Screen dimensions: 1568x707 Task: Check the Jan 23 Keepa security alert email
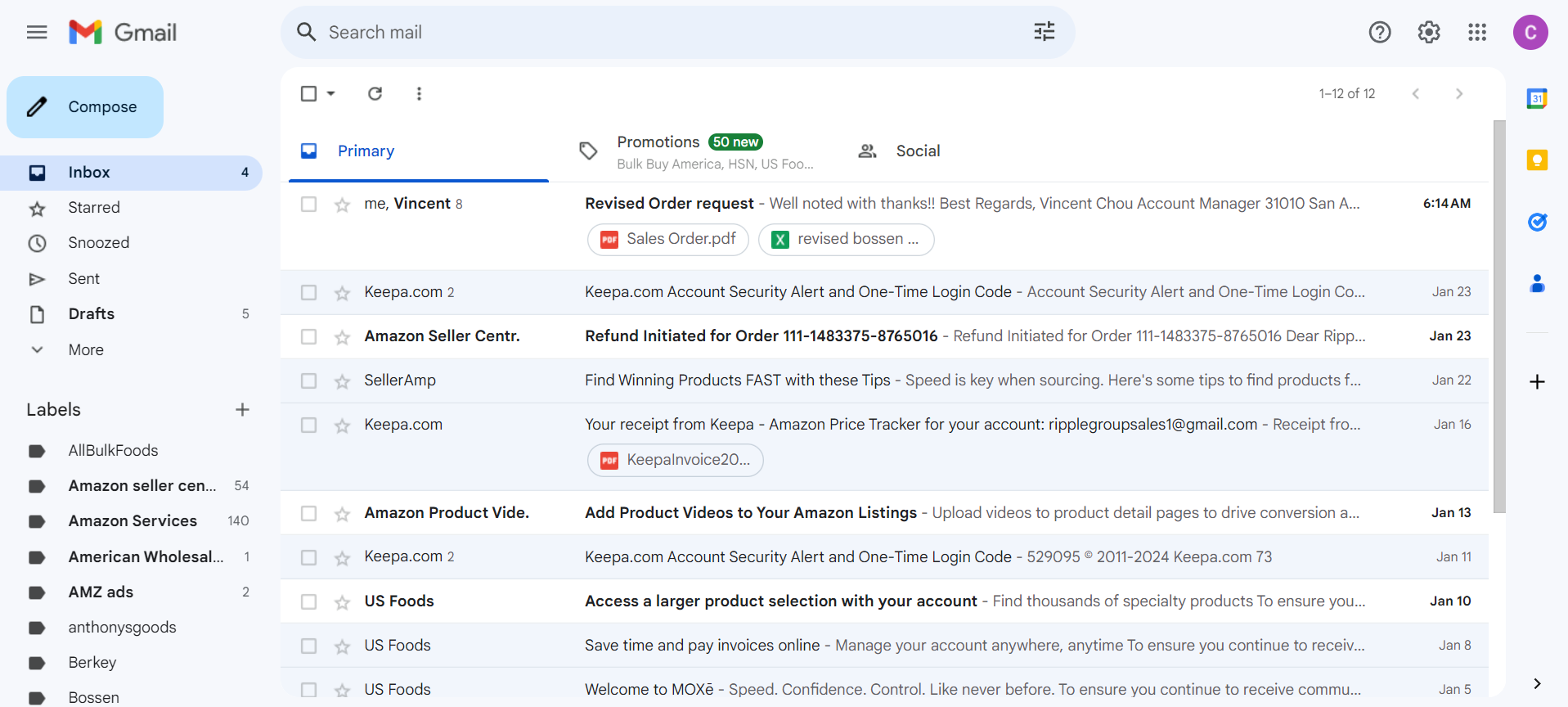coord(308,292)
